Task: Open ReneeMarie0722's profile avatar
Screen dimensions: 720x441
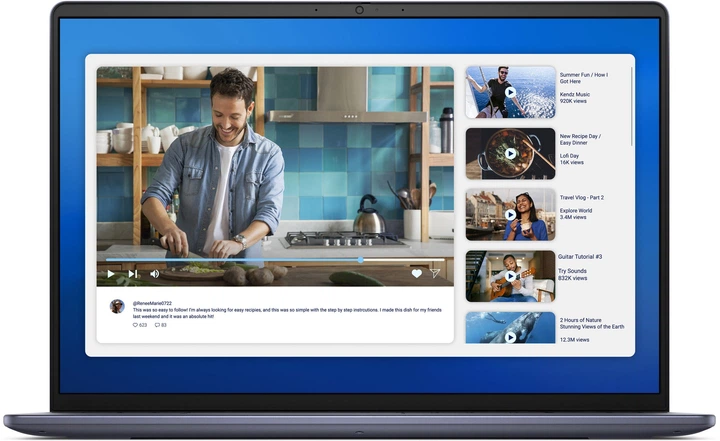Action: click(x=117, y=306)
